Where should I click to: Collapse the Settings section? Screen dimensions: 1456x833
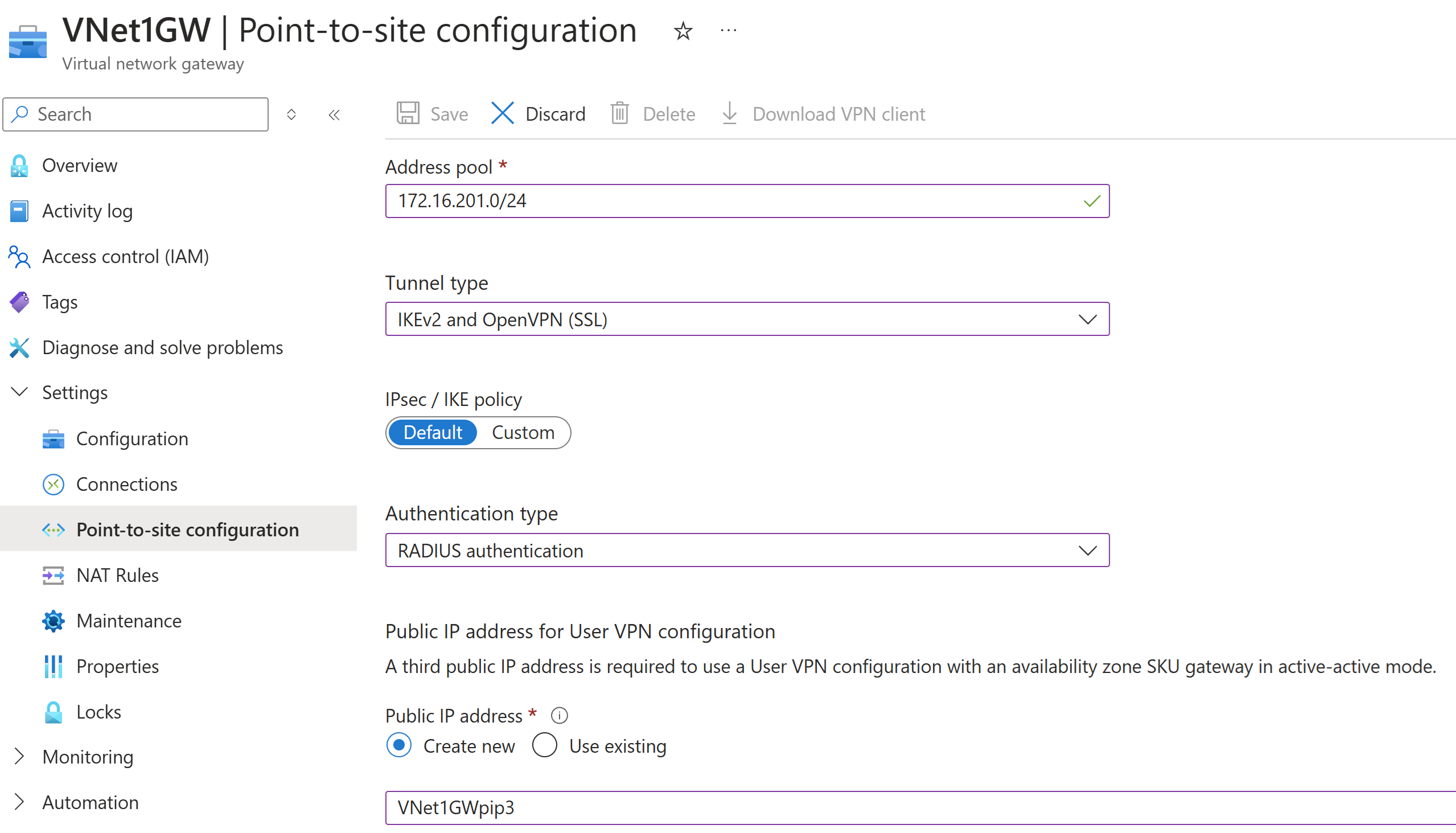tap(19, 392)
